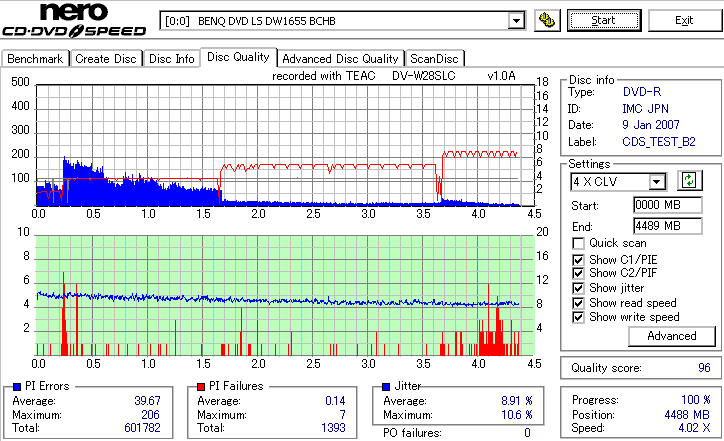
Task: Disable Show jitter checkbox
Action: coord(578,288)
